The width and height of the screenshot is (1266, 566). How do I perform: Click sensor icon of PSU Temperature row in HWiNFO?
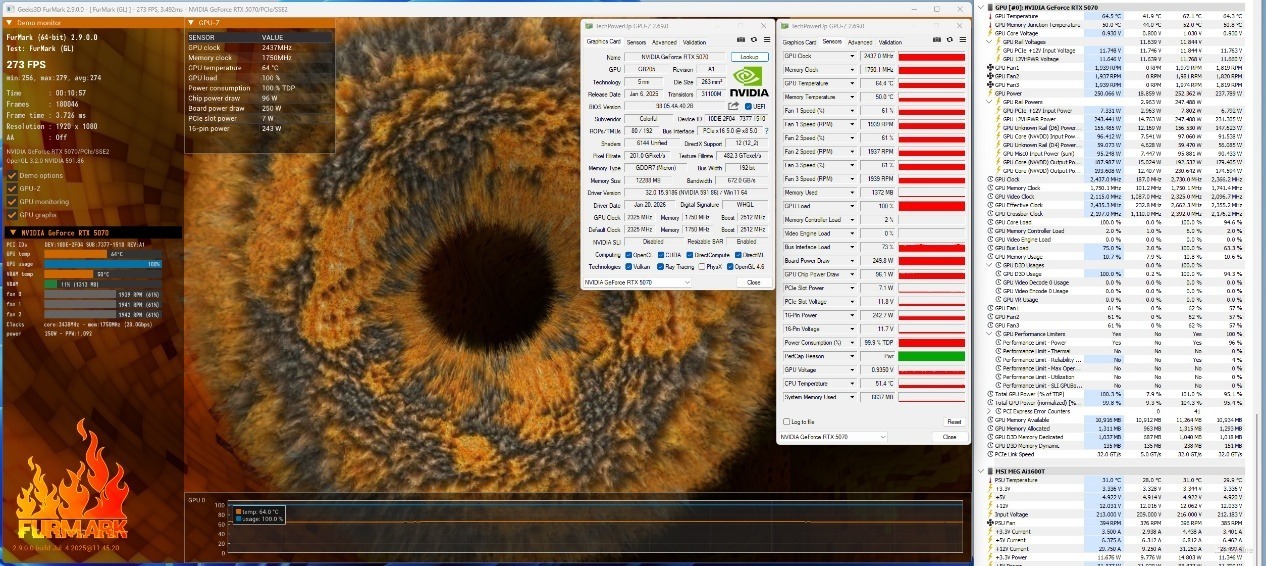pyautogui.click(x=990, y=479)
